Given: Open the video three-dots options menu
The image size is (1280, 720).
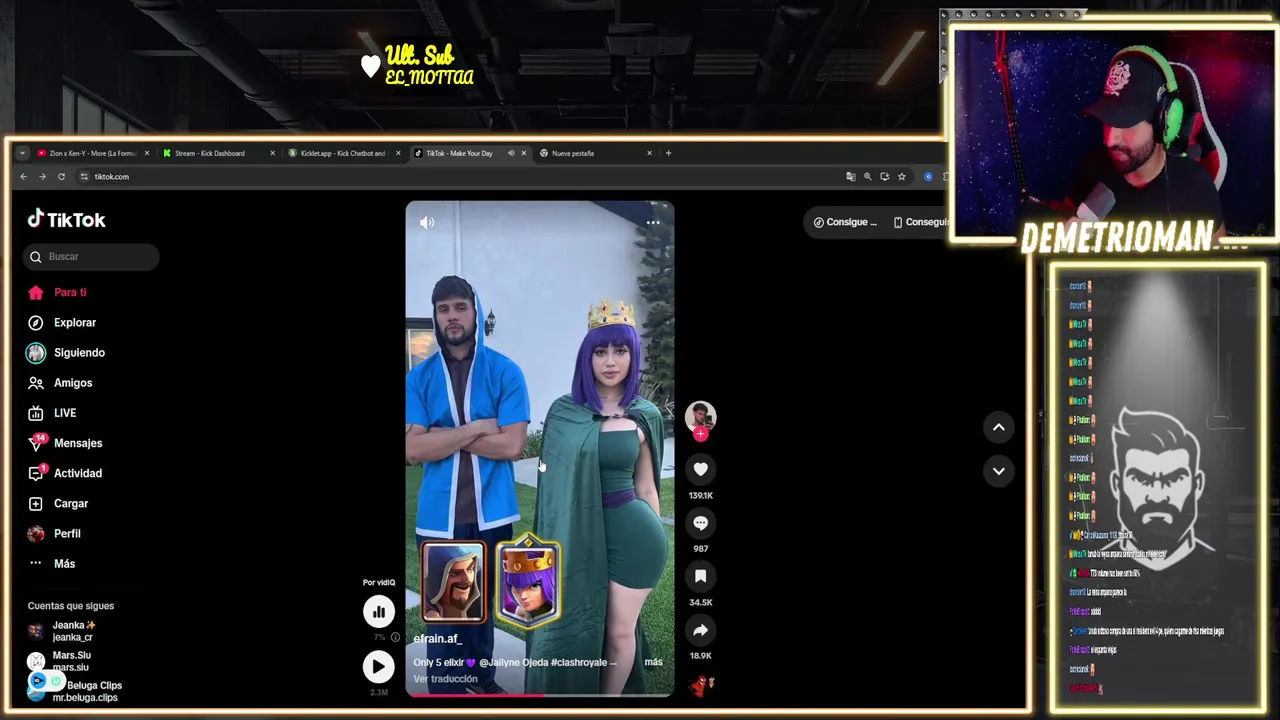Looking at the screenshot, I should click(653, 222).
